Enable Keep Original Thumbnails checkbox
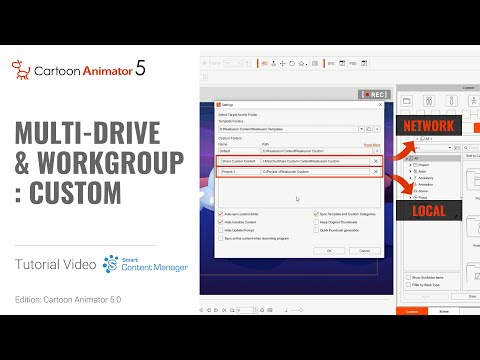Image resolution: width=480 pixels, height=360 pixels. (x=316, y=222)
